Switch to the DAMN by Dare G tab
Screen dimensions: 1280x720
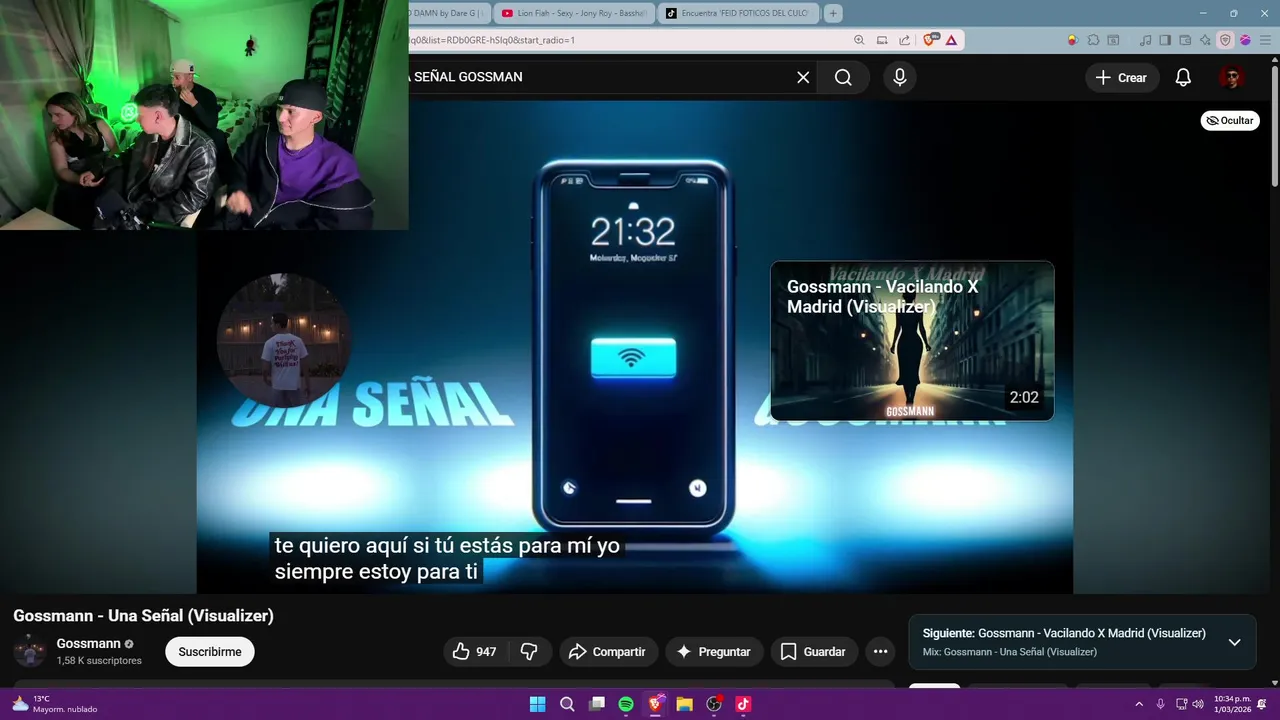point(449,13)
